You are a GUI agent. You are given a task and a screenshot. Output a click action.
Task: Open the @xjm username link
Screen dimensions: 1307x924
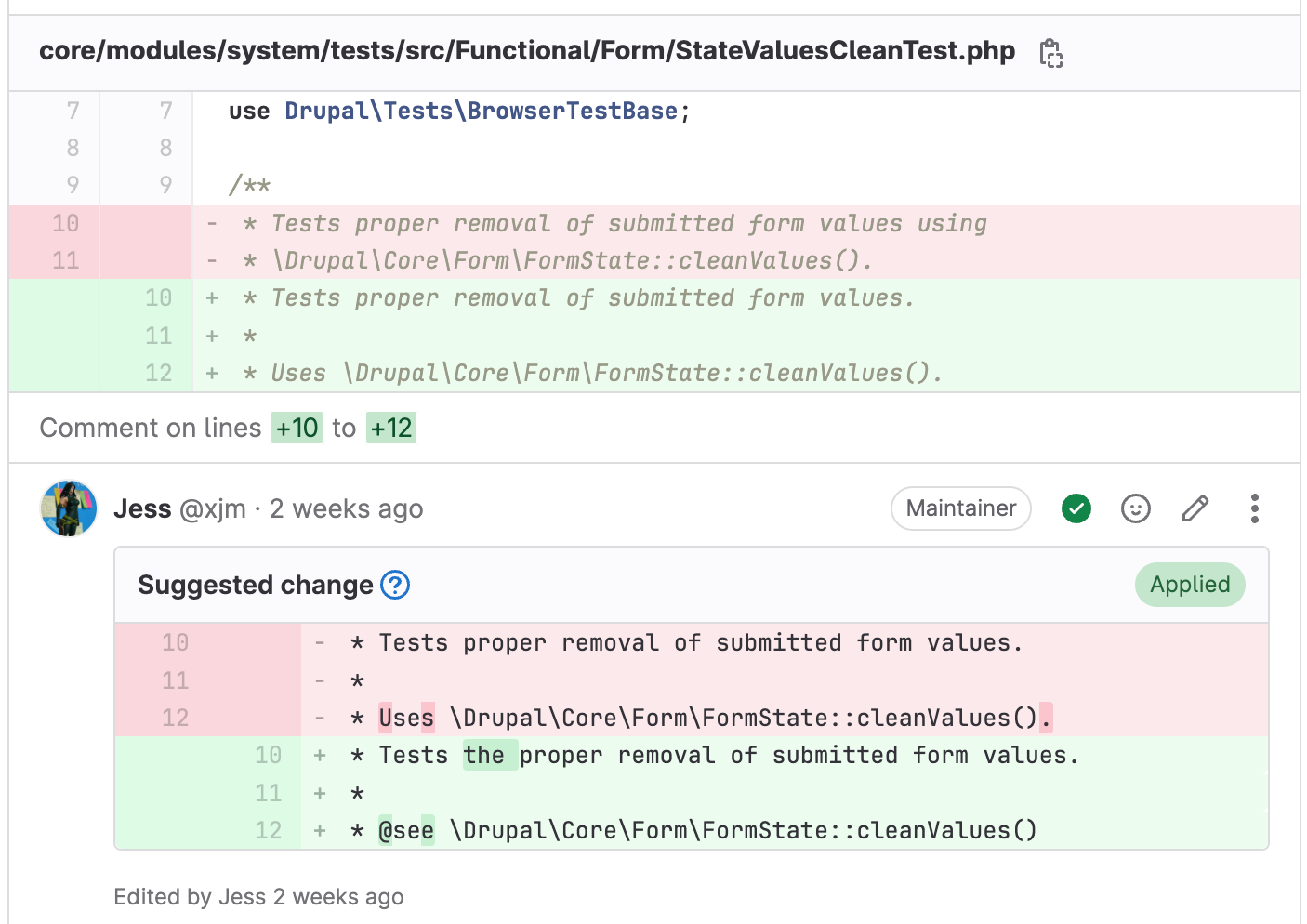(x=213, y=508)
